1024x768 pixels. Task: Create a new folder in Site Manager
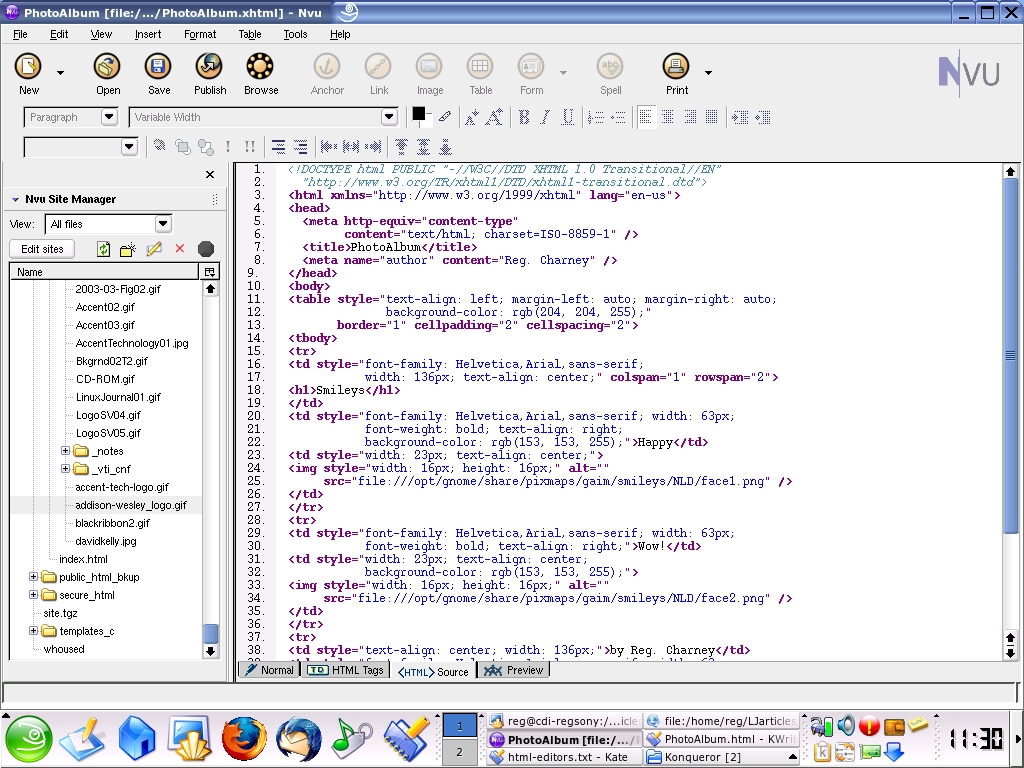coord(128,249)
